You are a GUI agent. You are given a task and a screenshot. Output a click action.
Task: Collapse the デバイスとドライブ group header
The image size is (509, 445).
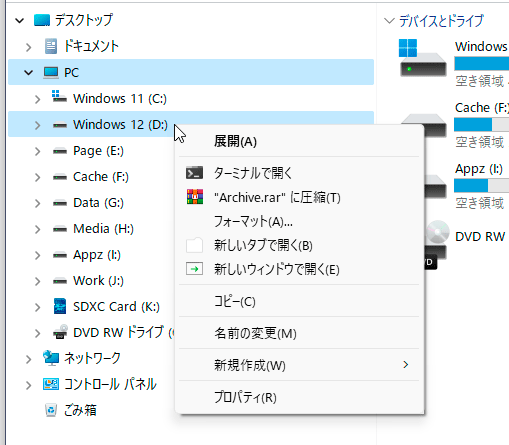point(389,21)
